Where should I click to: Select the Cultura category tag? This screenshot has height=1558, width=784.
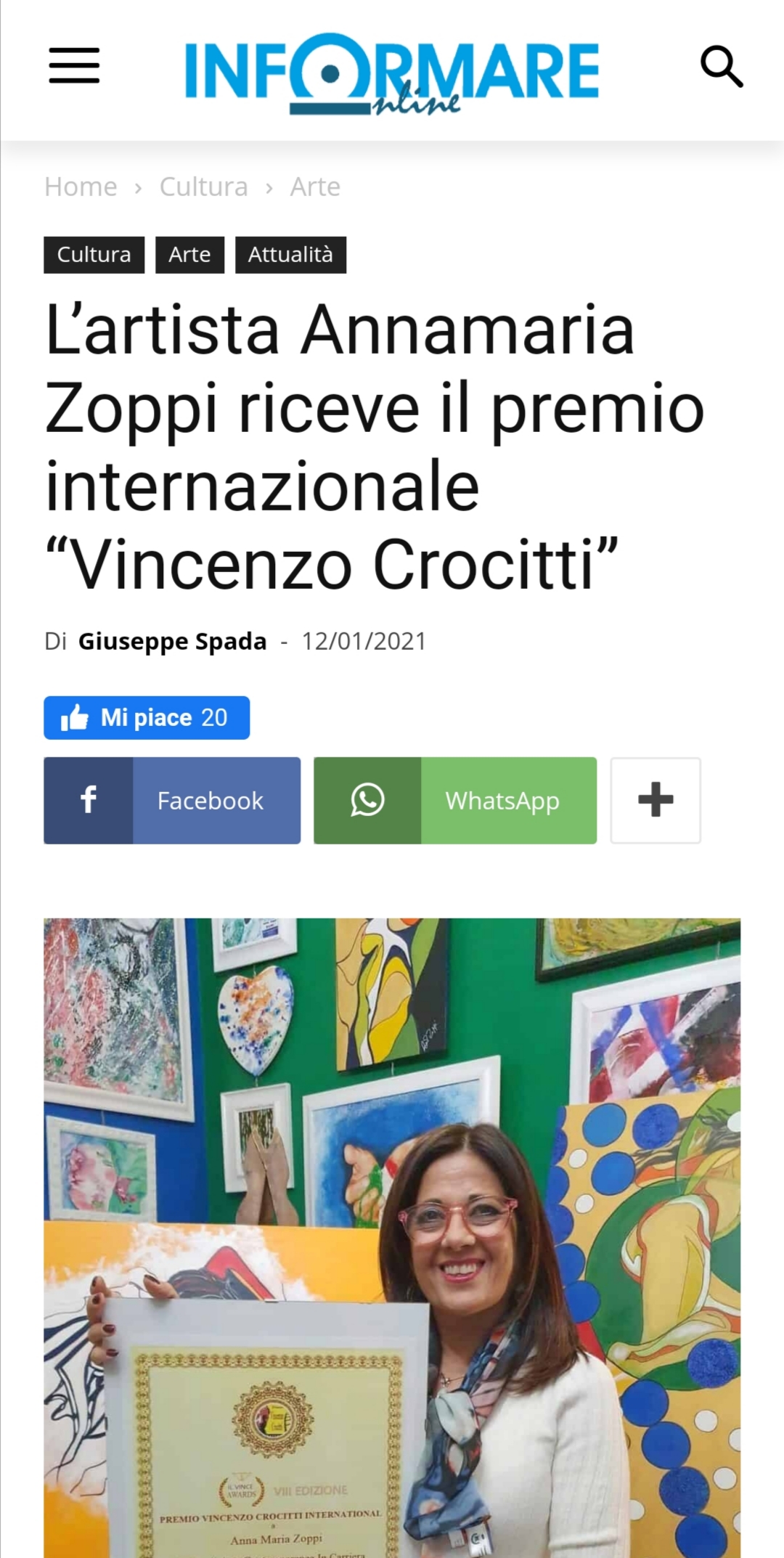coord(94,255)
